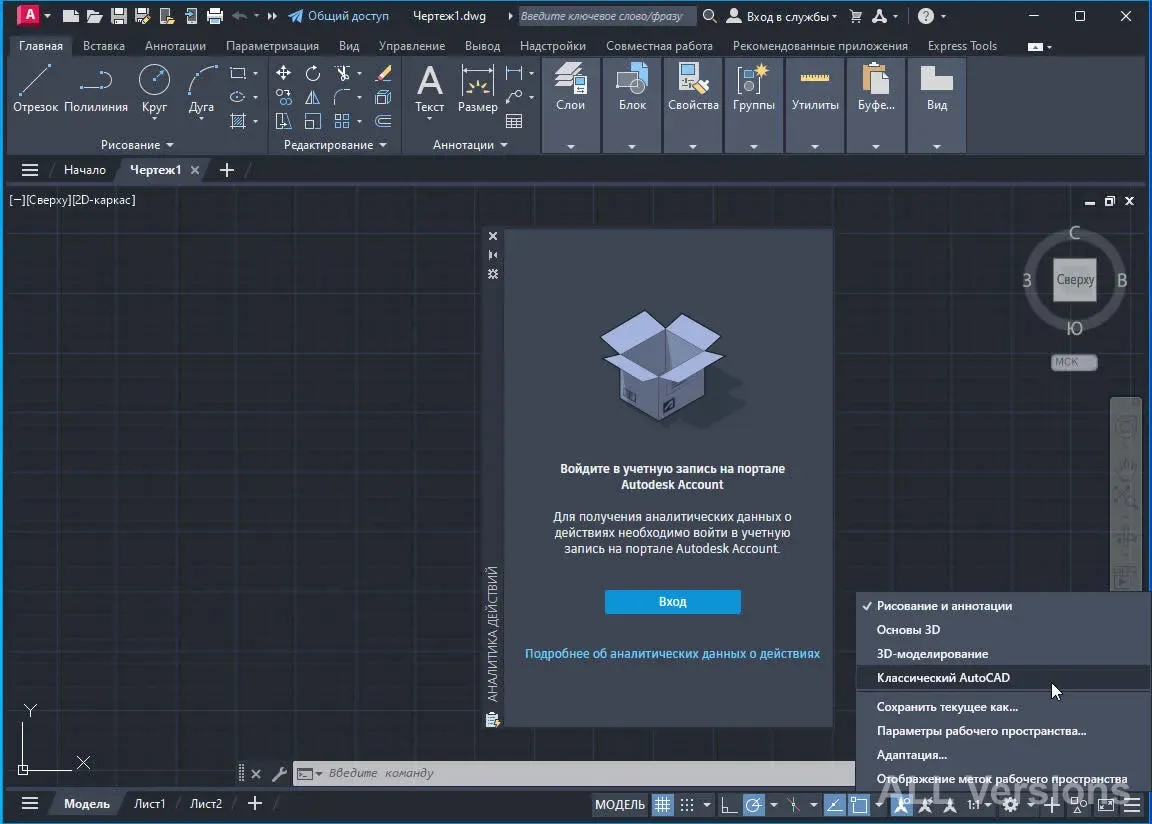This screenshot has width=1152, height=824.
Task: Choose Основы 3D workspace
Action: click(1003, 629)
